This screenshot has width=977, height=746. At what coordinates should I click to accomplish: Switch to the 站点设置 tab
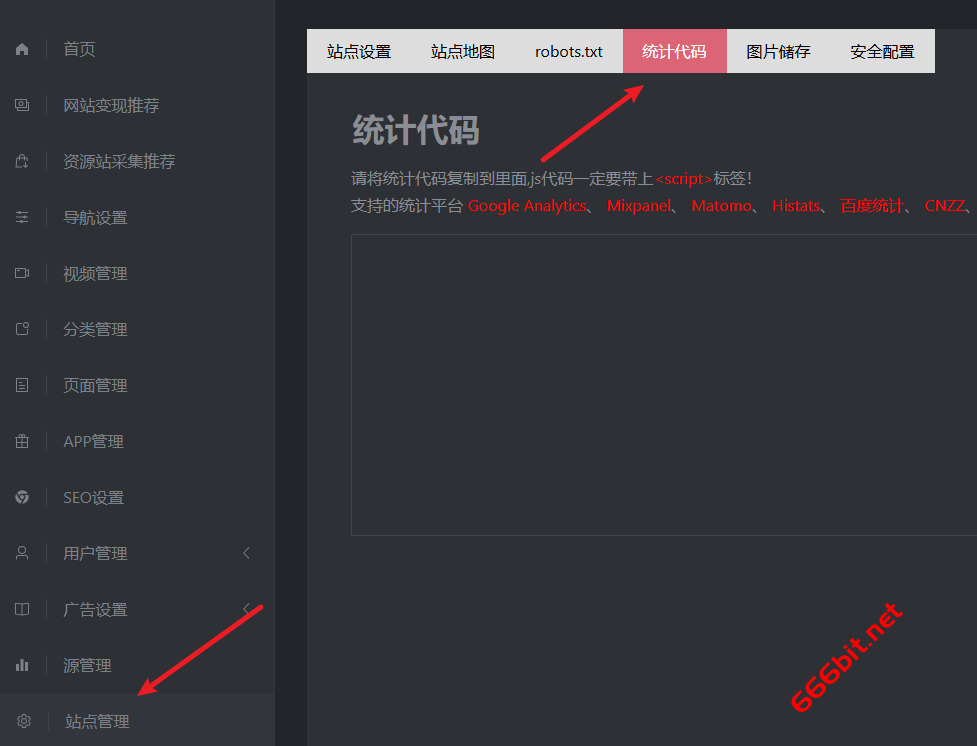click(x=359, y=51)
